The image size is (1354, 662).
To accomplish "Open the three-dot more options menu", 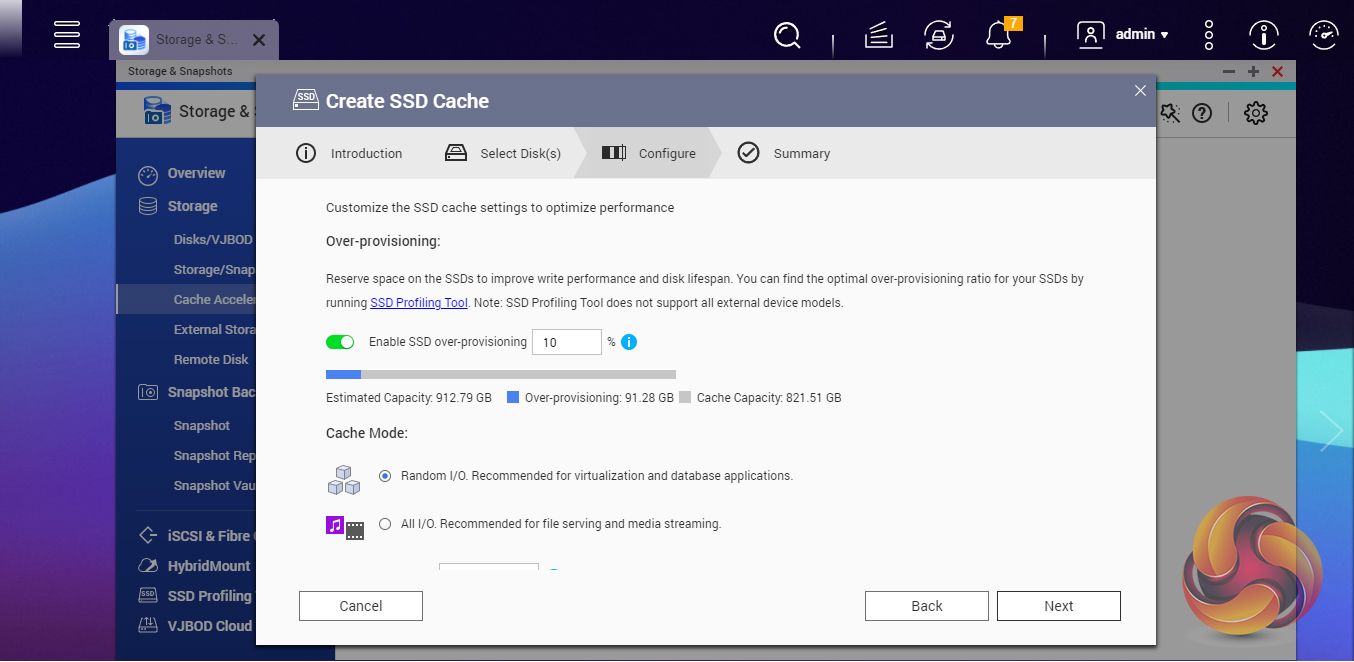I will (x=1209, y=35).
